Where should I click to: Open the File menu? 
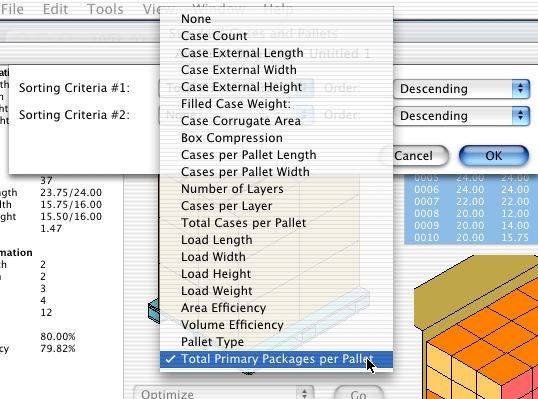click(x=12, y=9)
